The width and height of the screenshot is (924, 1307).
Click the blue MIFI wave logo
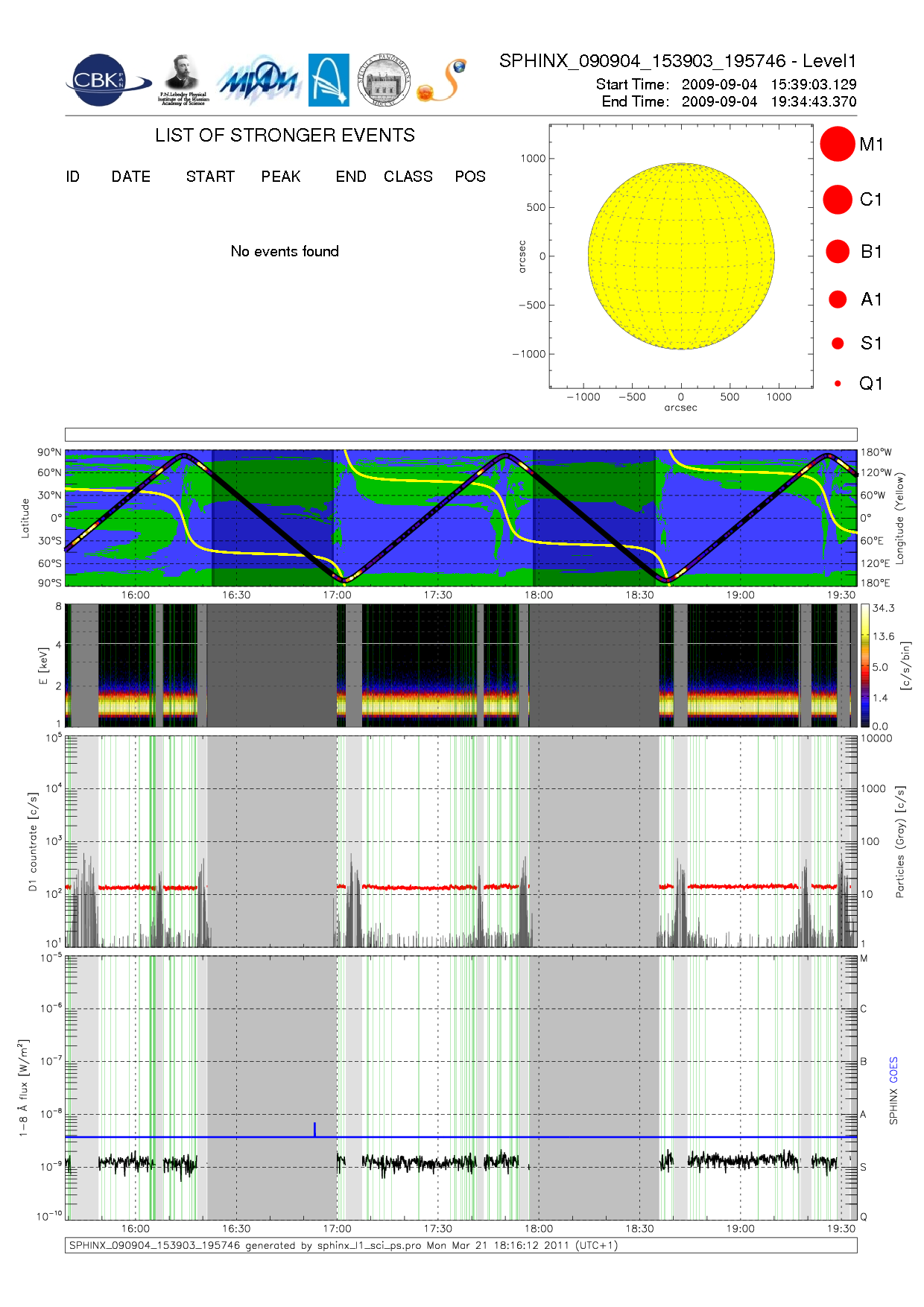tap(258, 80)
